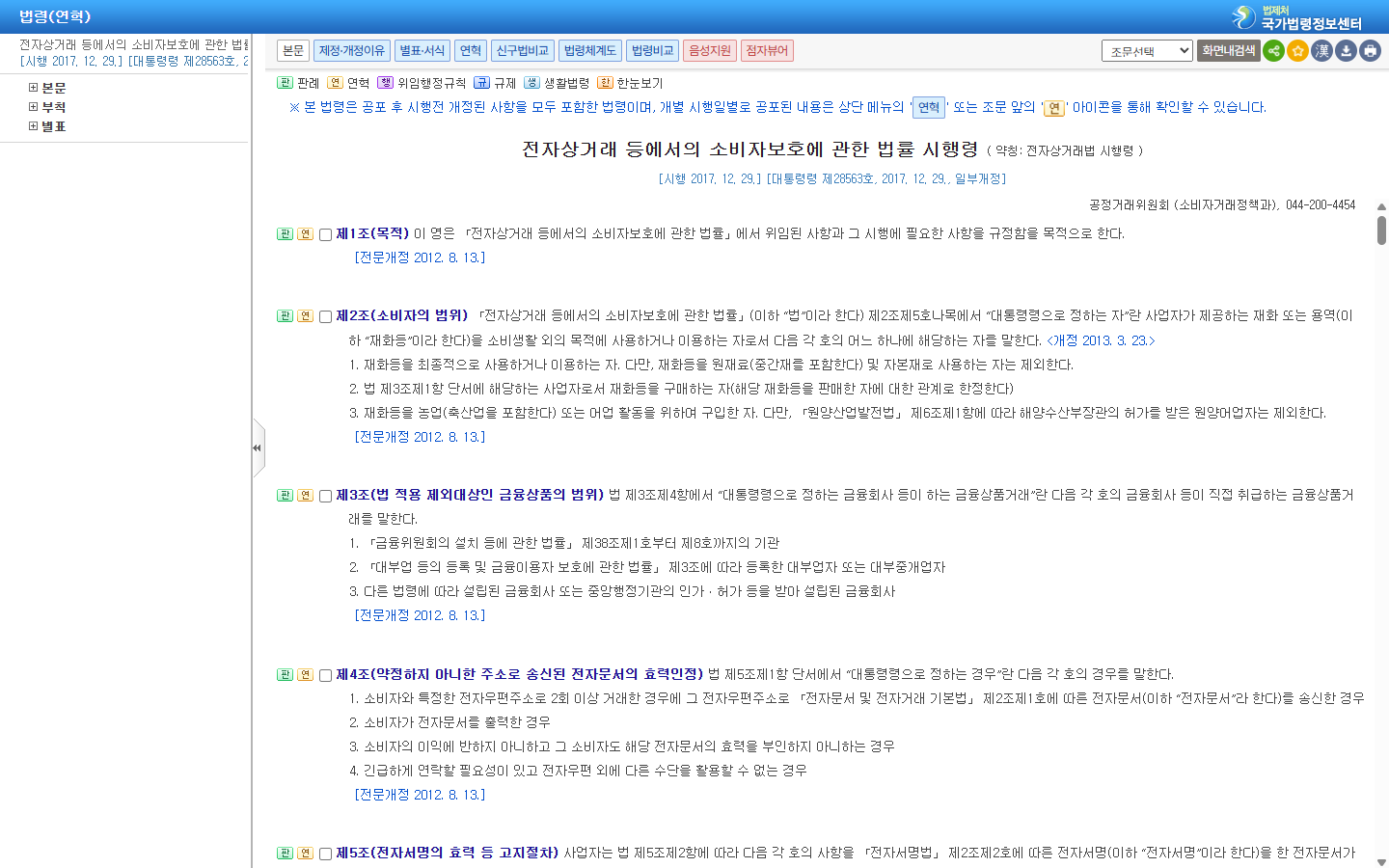
Task: Click 연 history icon beside 제1조(목적)
Action: coord(305,234)
